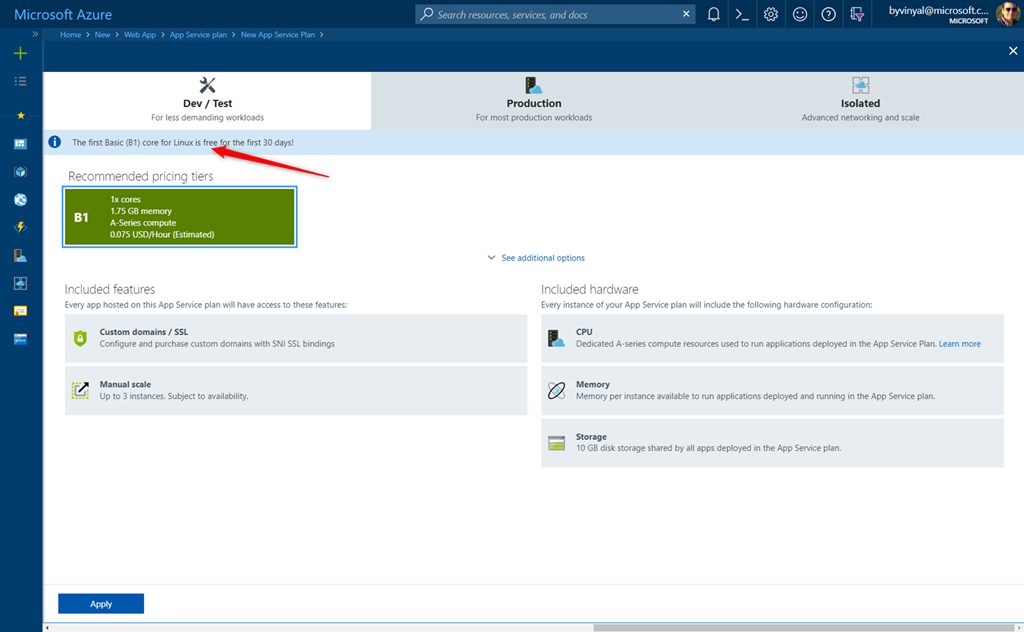Viewport: 1024px width, 632px height.
Task: Launch Cloud Shell from the top bar
Action: pos(742,15)
